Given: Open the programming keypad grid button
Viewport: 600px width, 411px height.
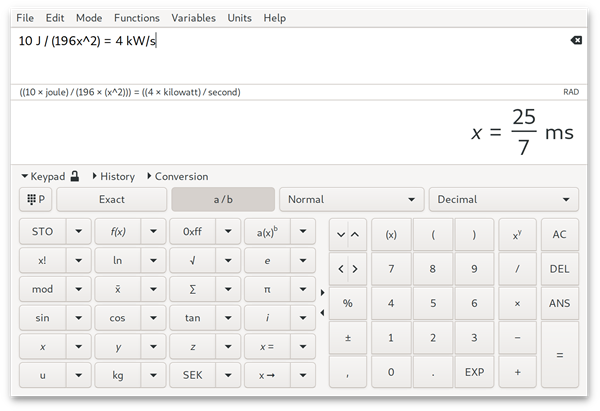Looking at the screenshot, I should [x=36, y=199].
